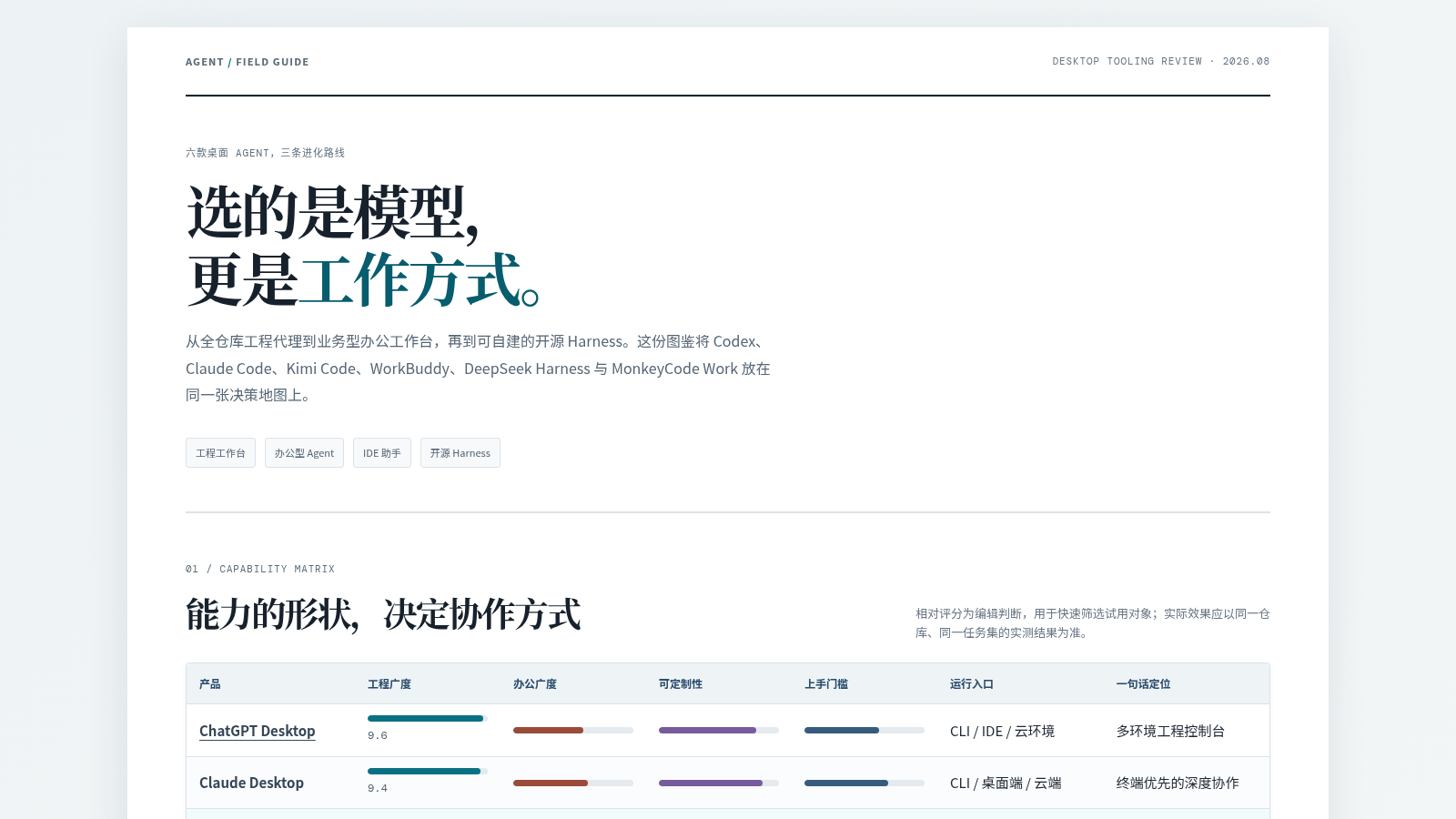The height and width of the screenshot is (819, 1456).
Task: Click the 可定制性 column header
Action: coord(681,684)
